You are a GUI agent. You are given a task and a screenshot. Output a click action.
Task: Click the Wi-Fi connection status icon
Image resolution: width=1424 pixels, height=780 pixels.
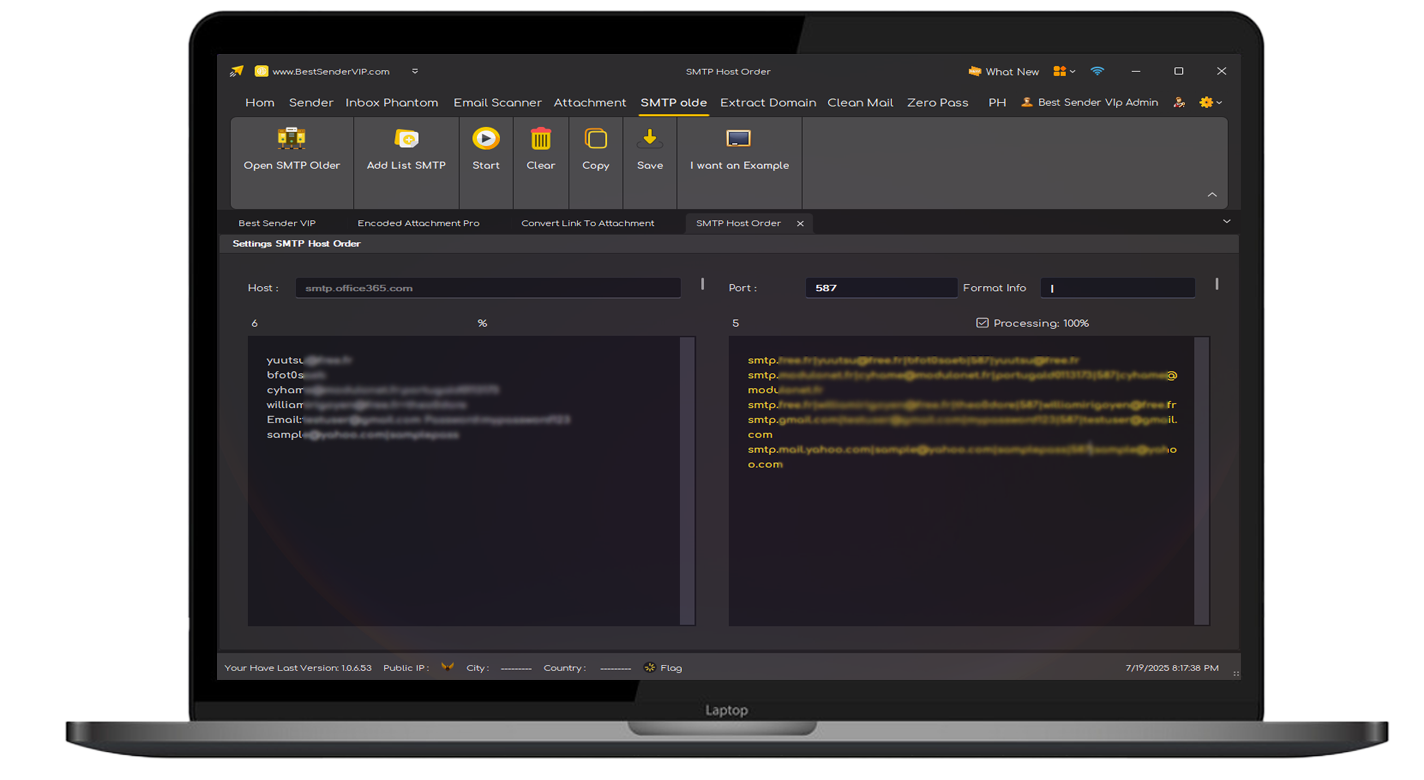[1097, 71]
